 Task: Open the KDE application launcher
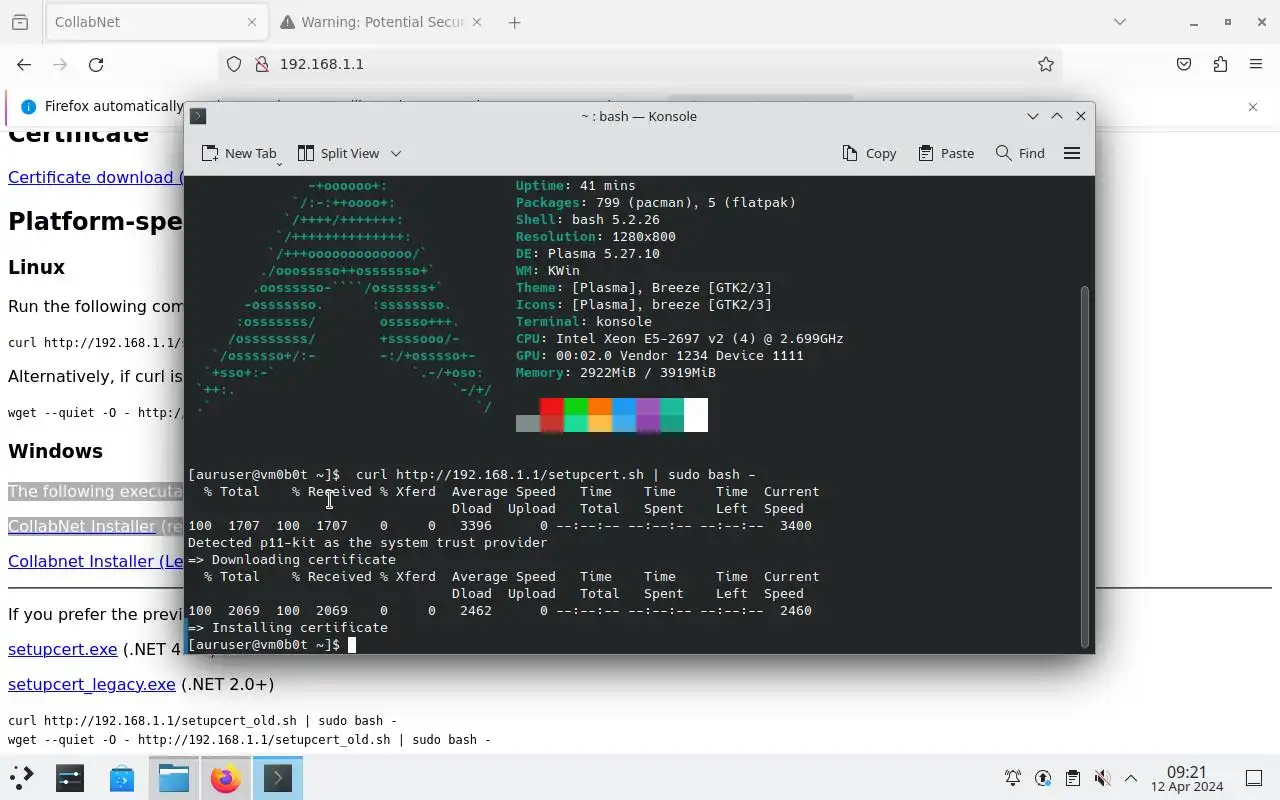point(22,777)
